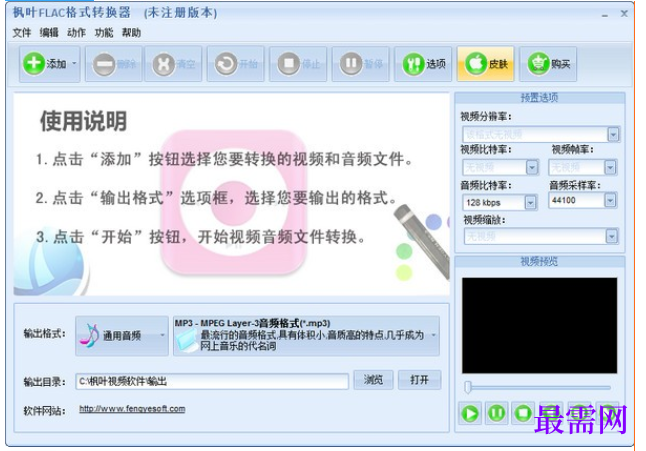Open the Edit (编辑) menu

49,33
